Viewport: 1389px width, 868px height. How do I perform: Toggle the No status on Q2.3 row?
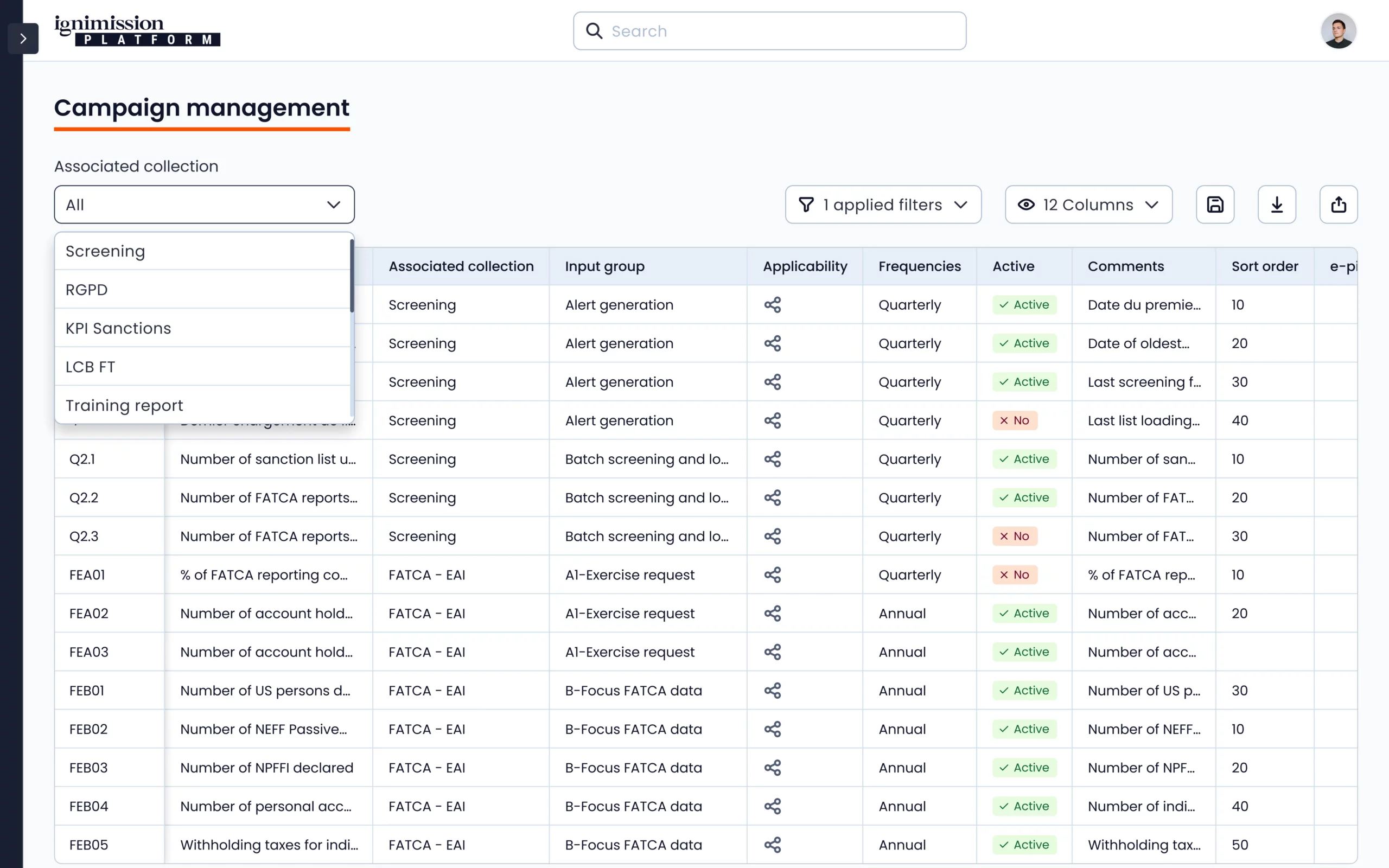coord(1014,536)
